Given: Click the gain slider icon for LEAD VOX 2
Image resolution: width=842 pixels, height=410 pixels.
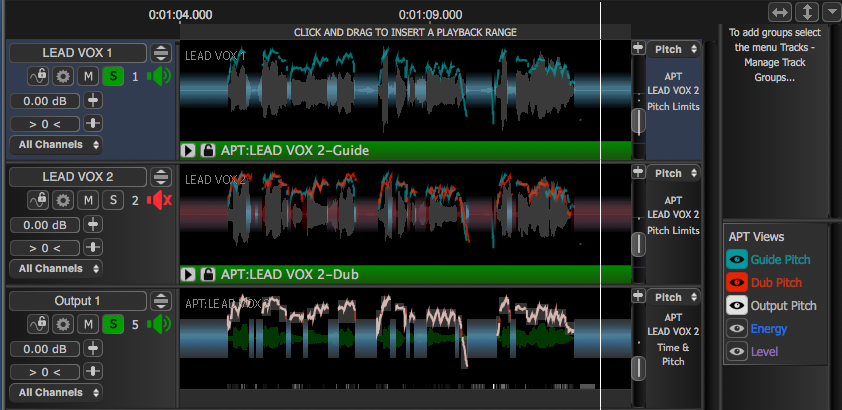Looking at the screenshot, I should point(93,224).
